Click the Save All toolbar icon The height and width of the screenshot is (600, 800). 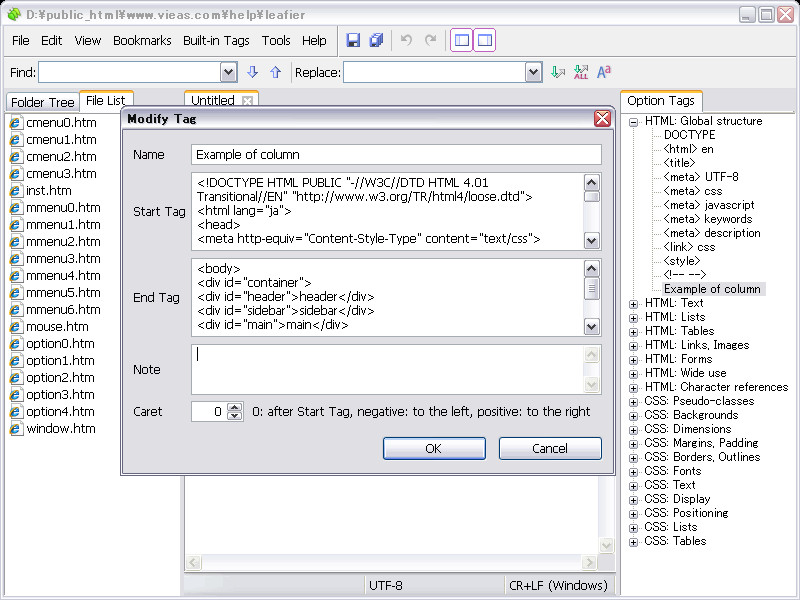click(x=376, y=41)
